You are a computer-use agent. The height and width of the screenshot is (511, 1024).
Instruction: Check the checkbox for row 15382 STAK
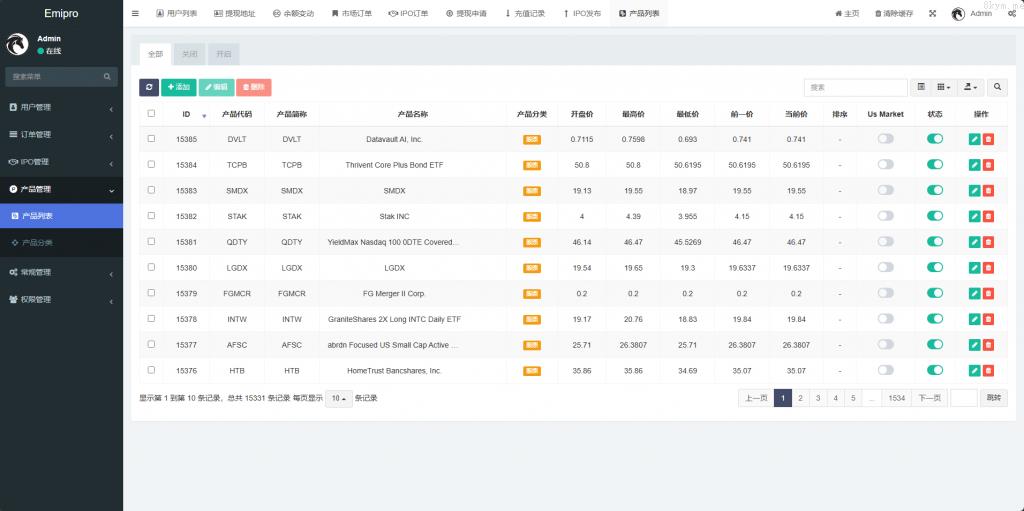point(151,216)
